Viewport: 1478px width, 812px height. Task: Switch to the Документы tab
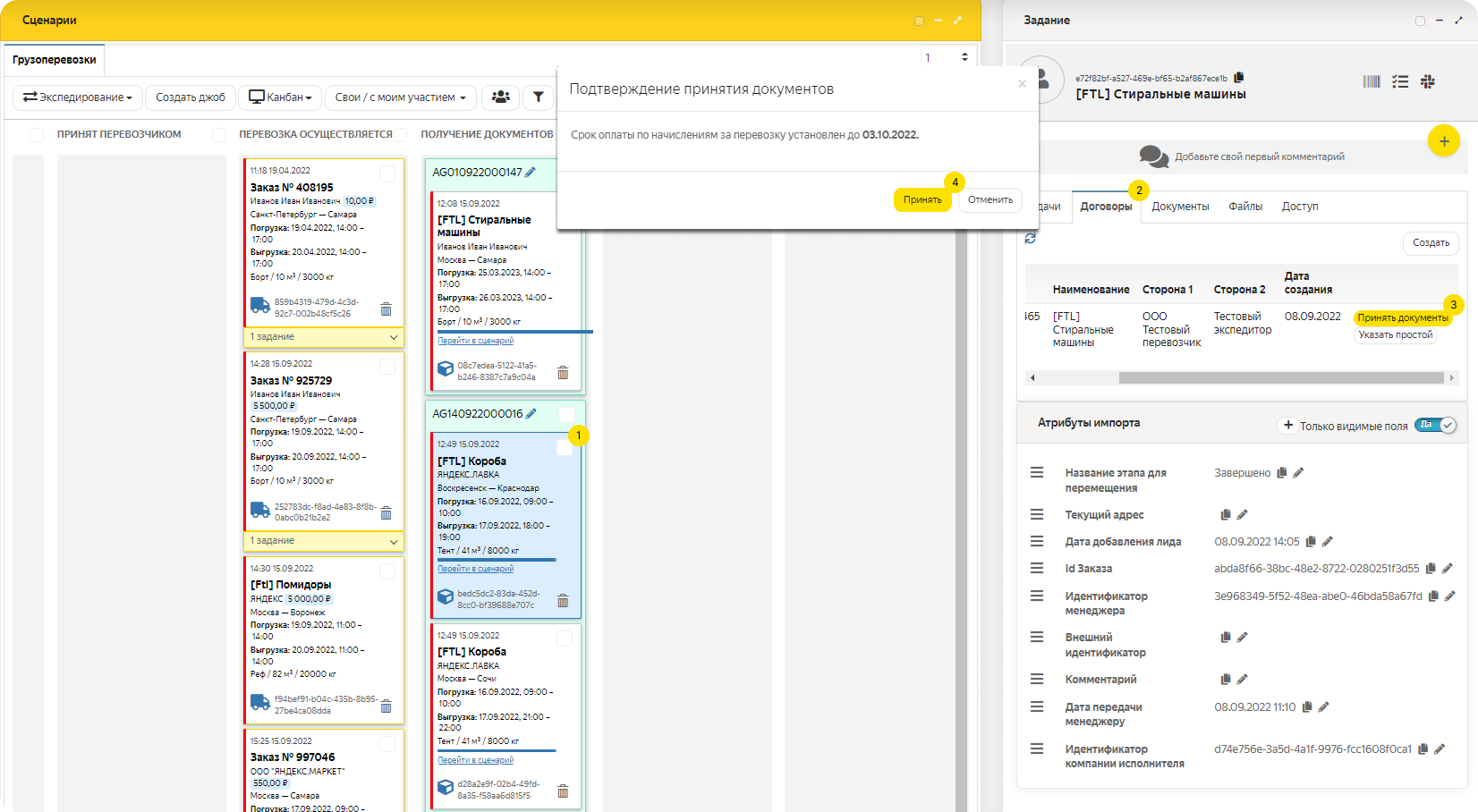pos(1179,207)
